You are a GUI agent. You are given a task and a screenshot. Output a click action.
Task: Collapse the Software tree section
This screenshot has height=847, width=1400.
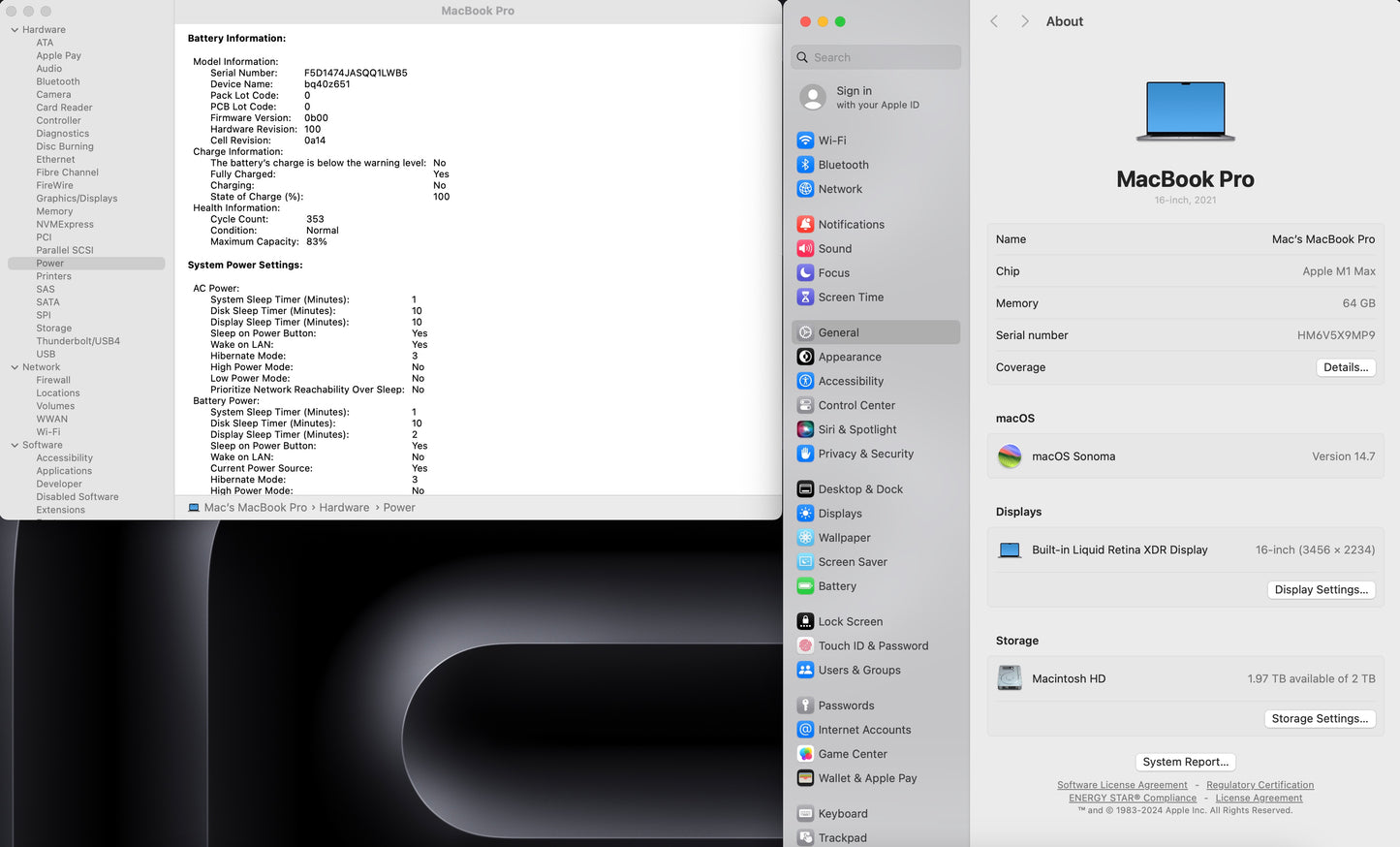tap(15, 446)
